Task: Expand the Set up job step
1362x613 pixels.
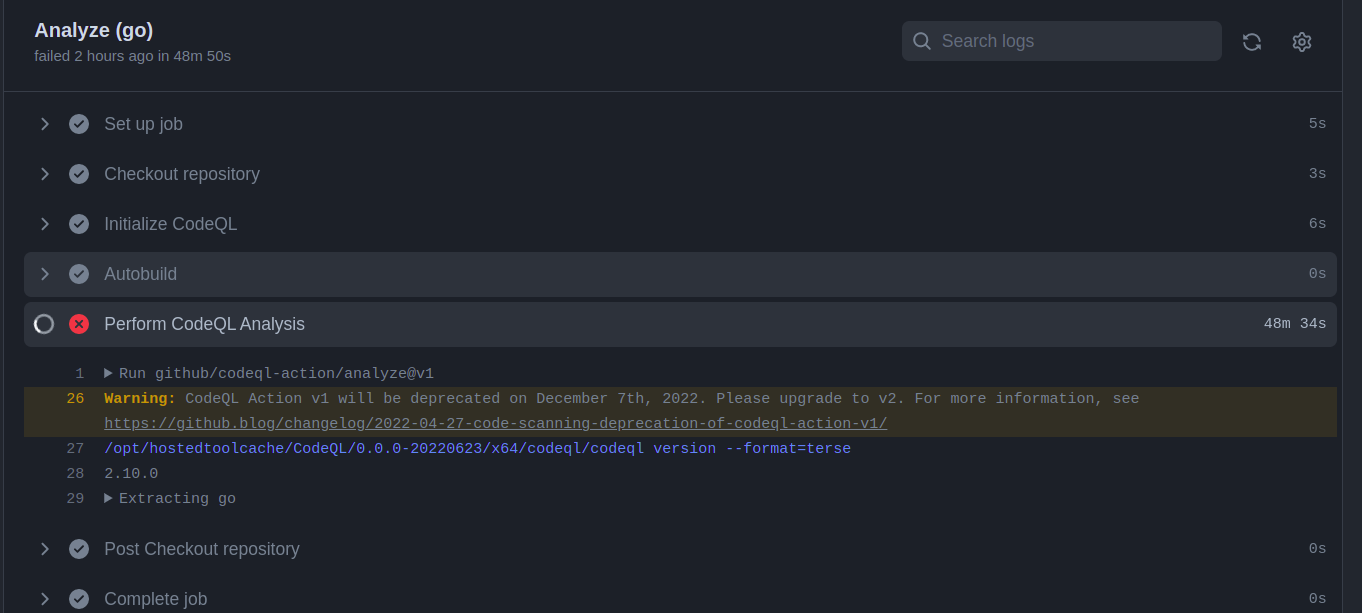Action: coord(44,123)
